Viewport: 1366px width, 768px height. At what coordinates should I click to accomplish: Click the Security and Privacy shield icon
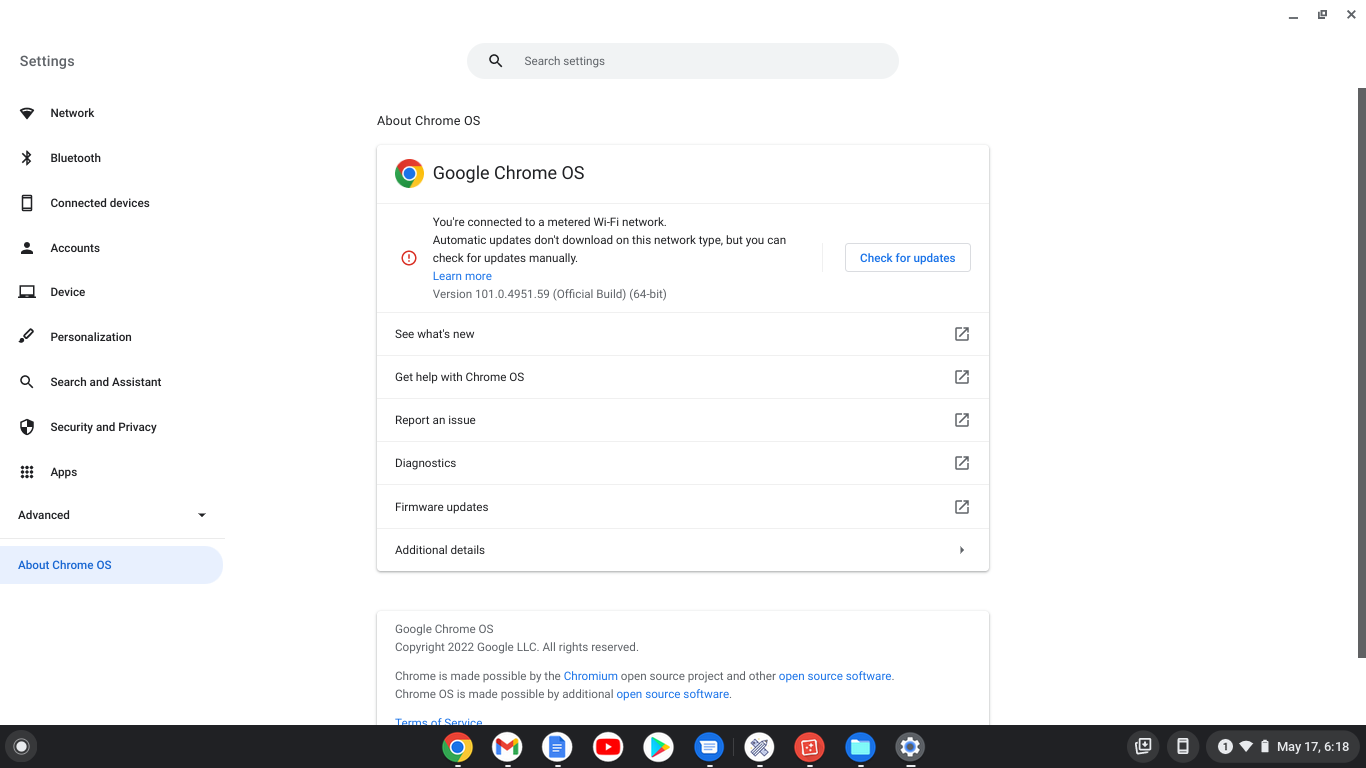click(27, 427)
